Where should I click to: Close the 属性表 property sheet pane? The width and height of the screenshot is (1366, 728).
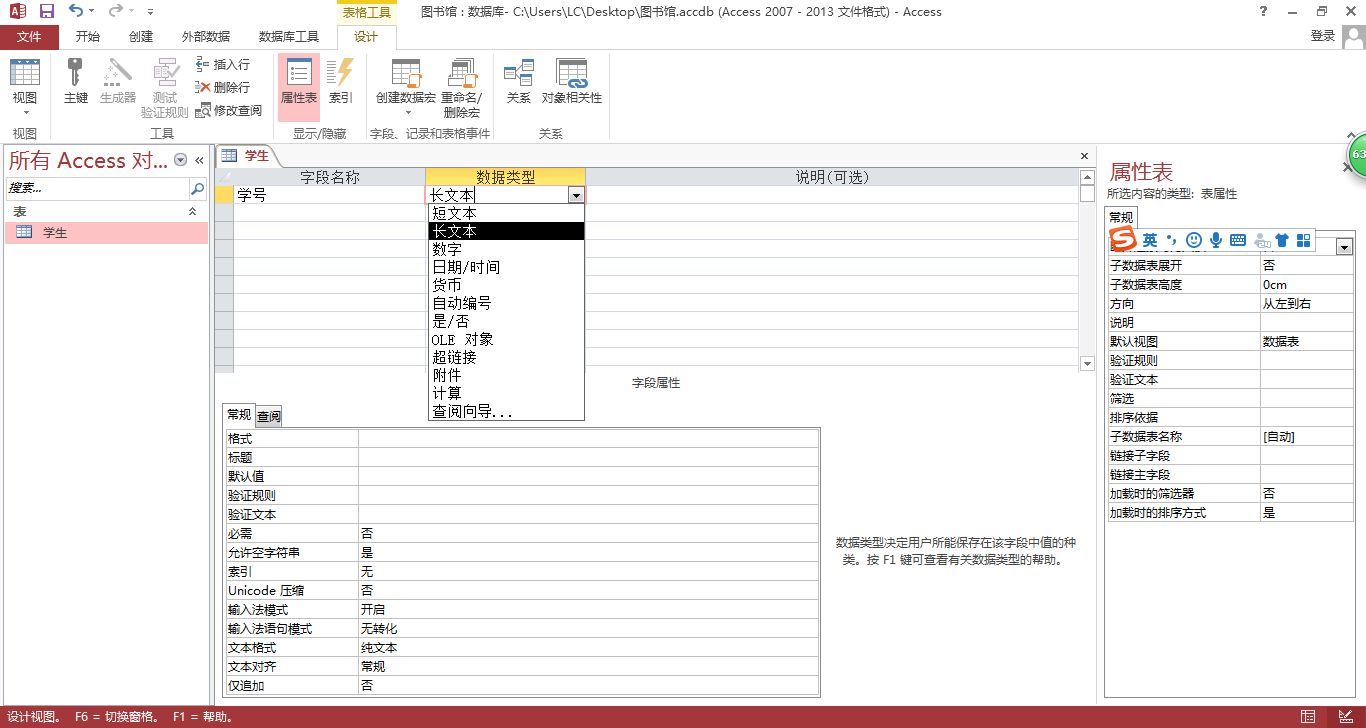pos(1346,168)
